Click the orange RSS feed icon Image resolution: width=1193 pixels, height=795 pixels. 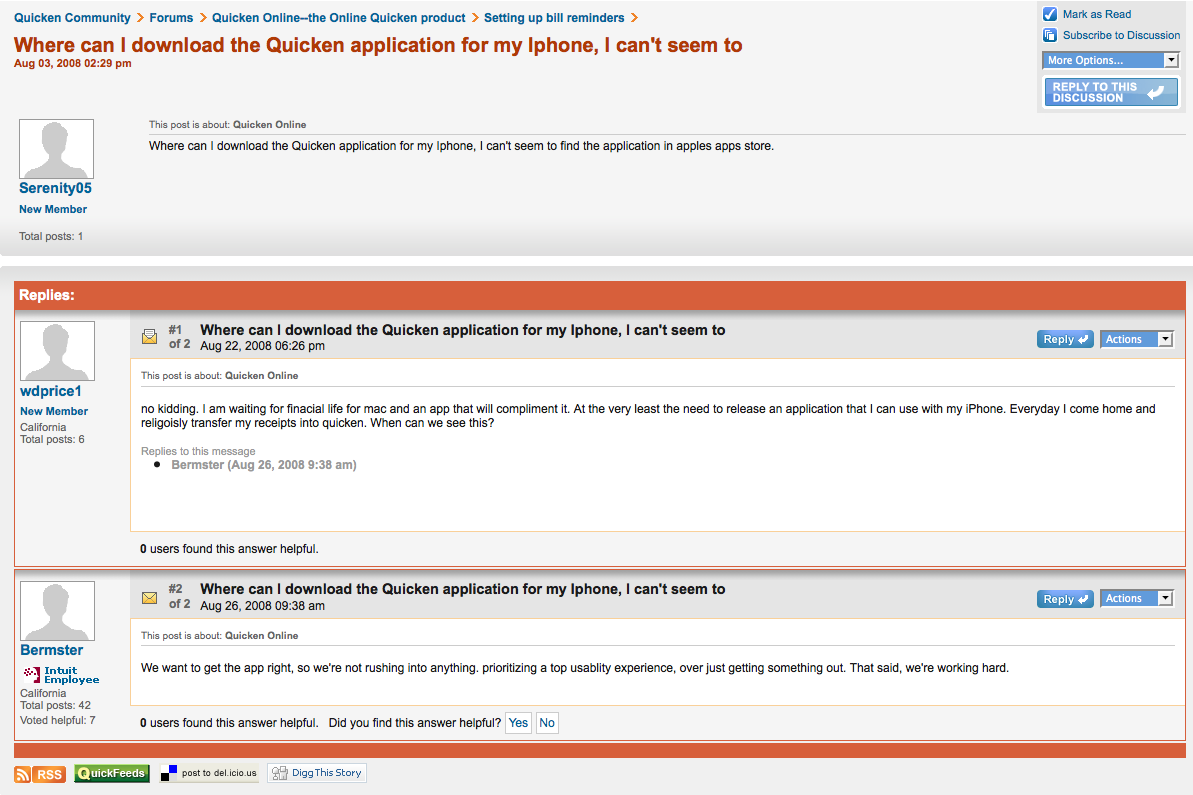point(23,774)
